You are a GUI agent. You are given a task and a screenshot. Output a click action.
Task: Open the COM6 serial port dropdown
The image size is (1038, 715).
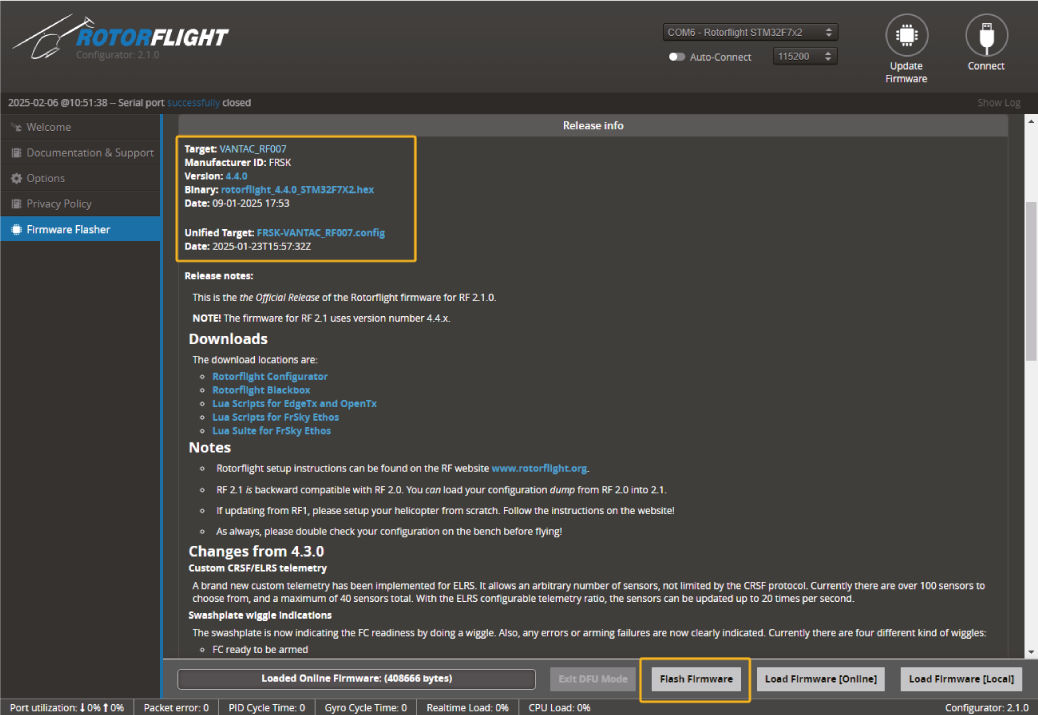pyautogui.click(x=749, y=32)
